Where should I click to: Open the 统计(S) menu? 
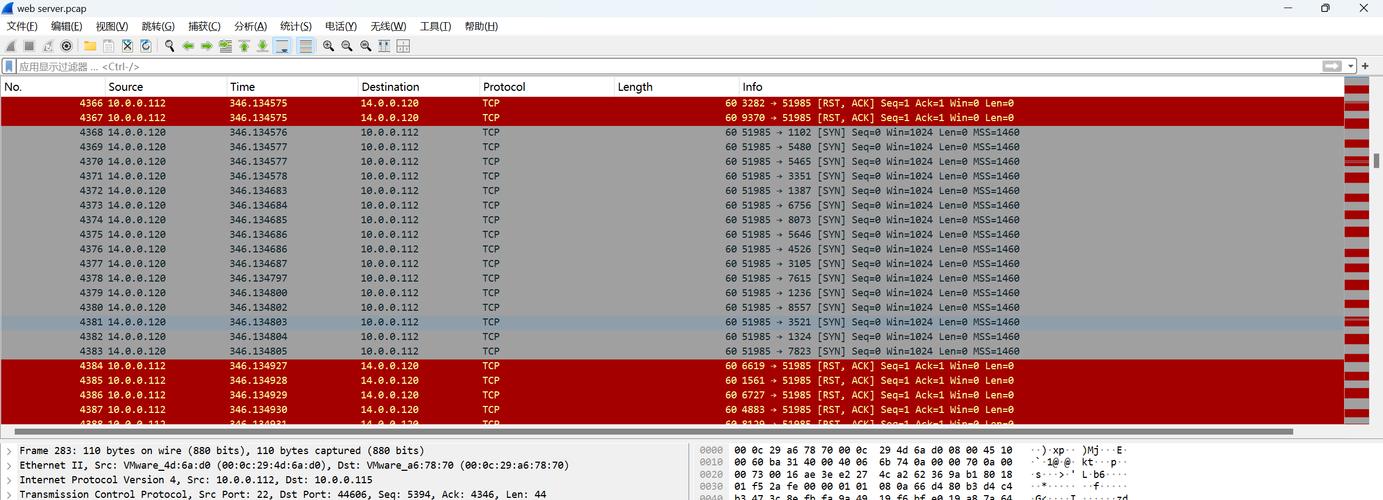pyautogui.click(x=295, y=26)
